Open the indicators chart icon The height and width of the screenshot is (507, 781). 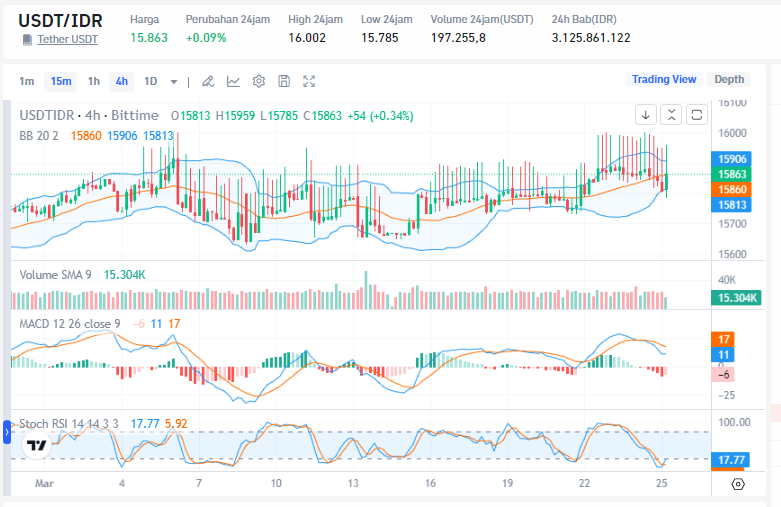[233, 81]
